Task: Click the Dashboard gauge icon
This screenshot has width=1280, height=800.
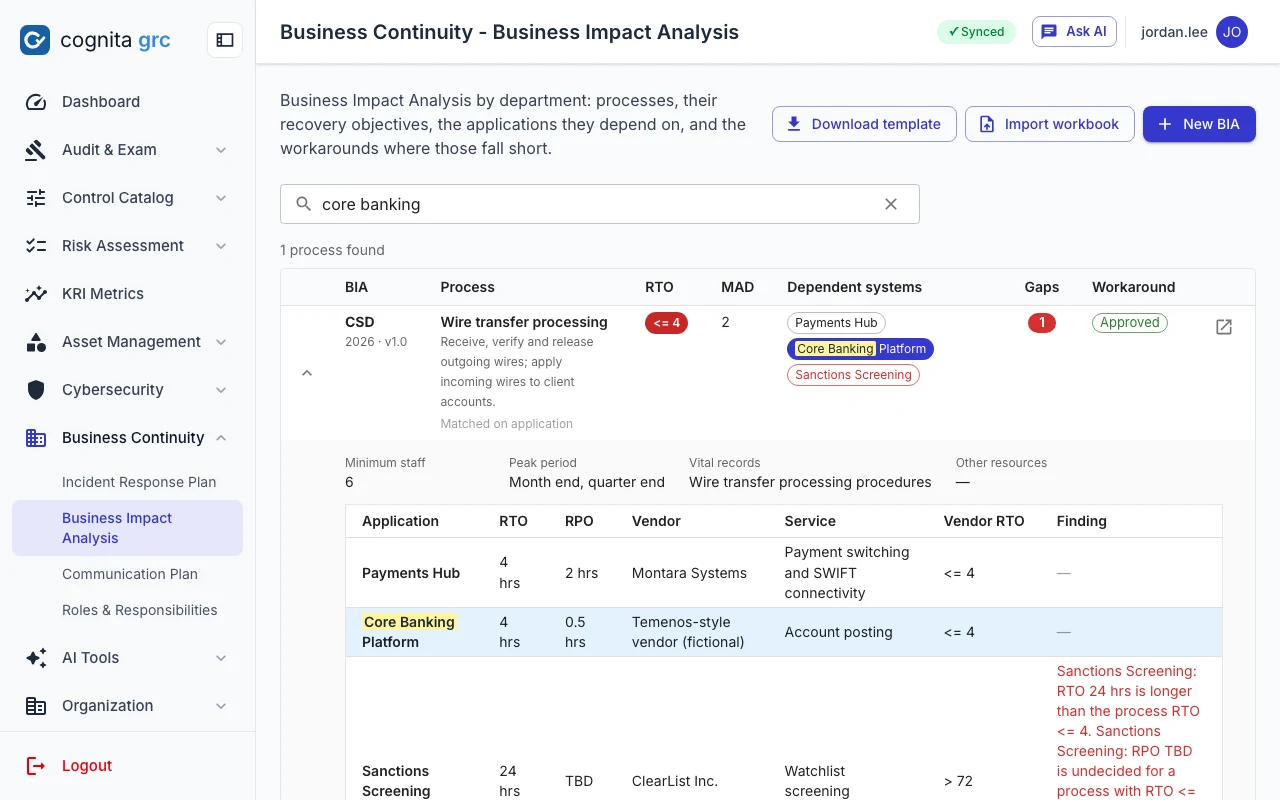Action: (x=36, y=102)
